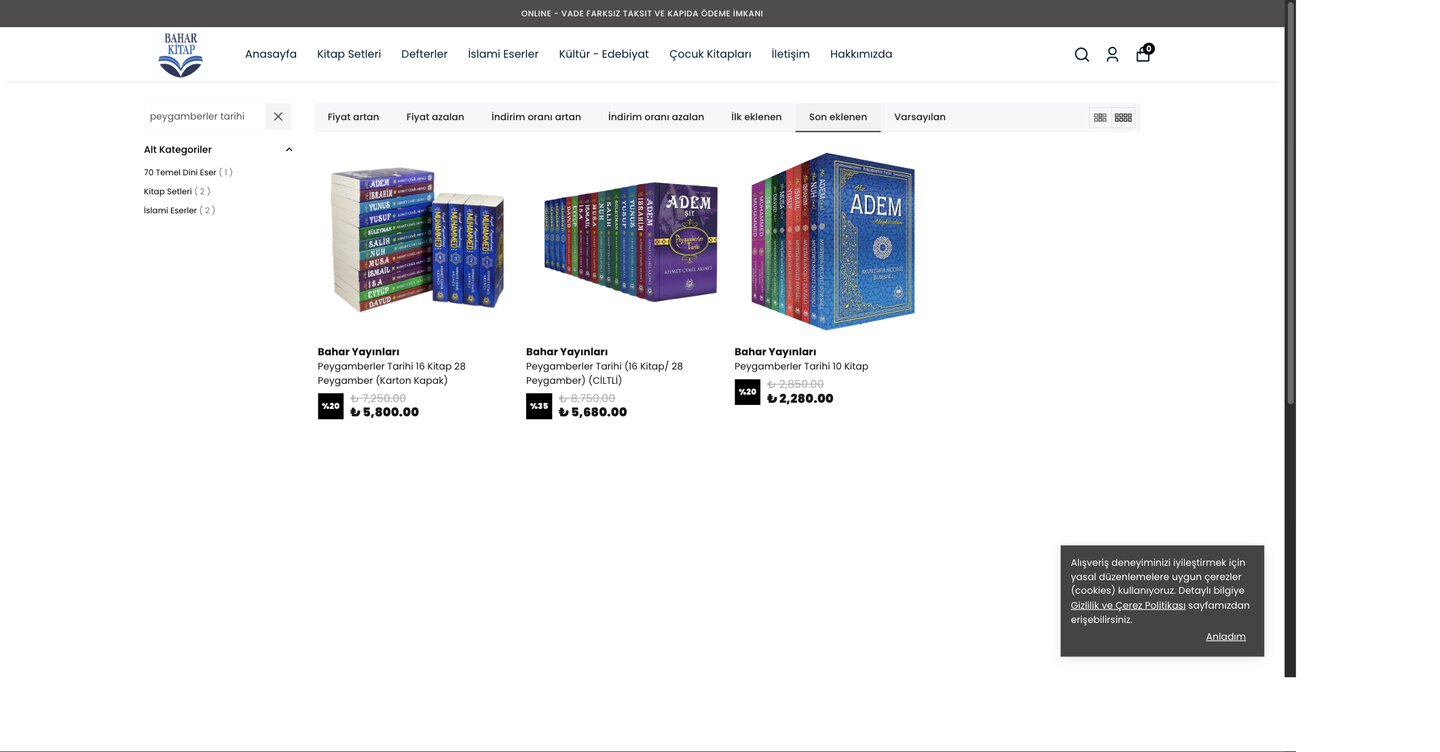Go to Anasayfa

pyautogui.click(x=271, y=54)
